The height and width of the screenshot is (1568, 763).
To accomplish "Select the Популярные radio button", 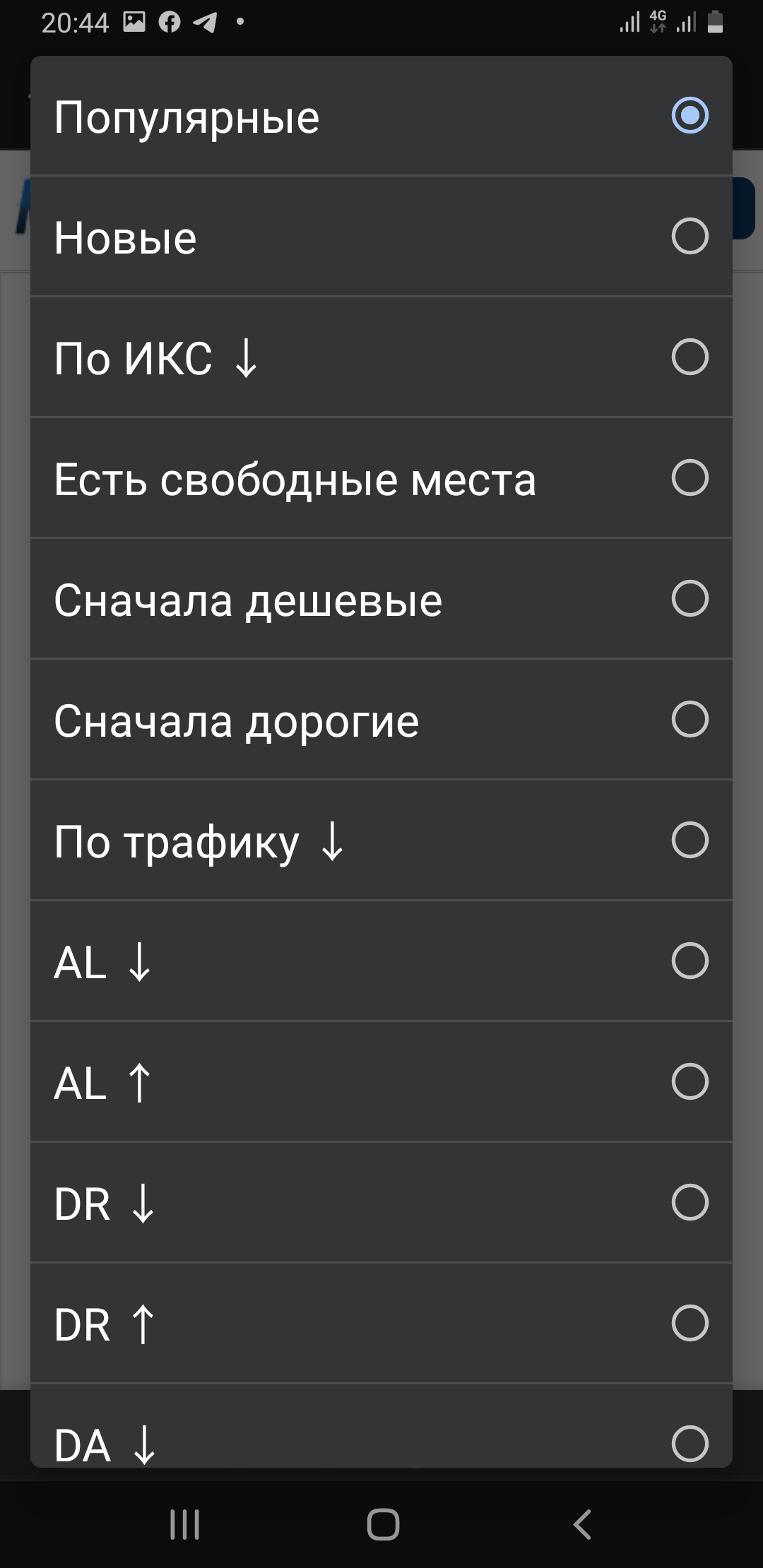I will click(690, 116).
